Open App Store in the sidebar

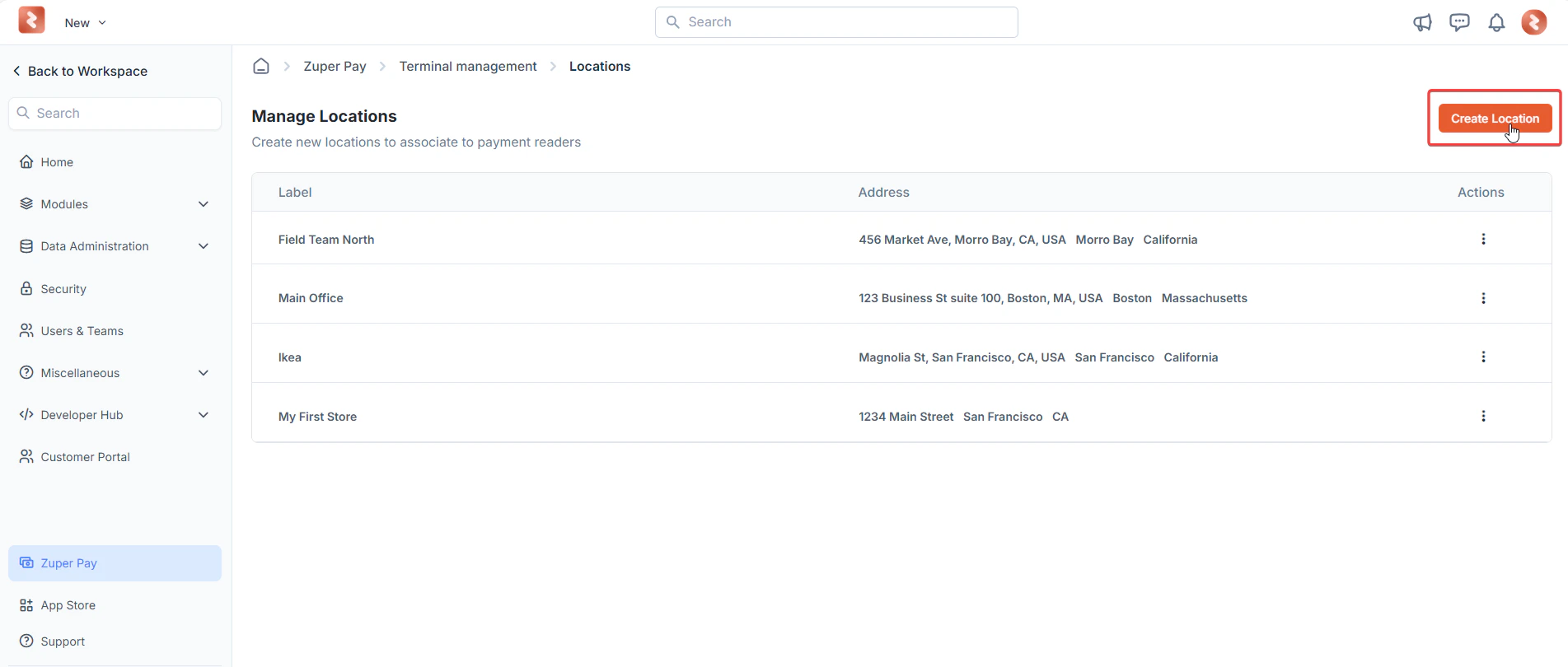click(68, 605)
